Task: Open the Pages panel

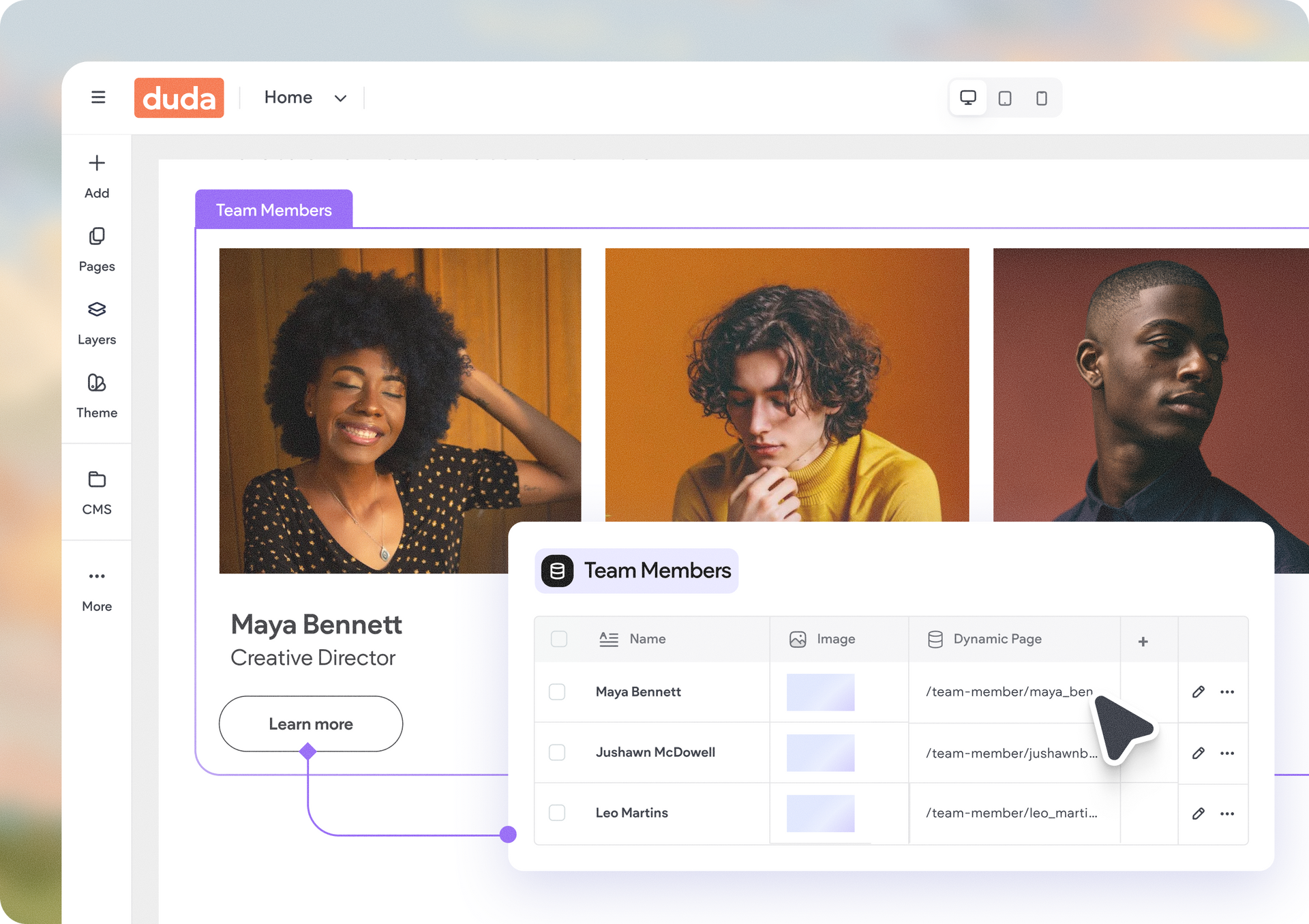Action: 97,250
